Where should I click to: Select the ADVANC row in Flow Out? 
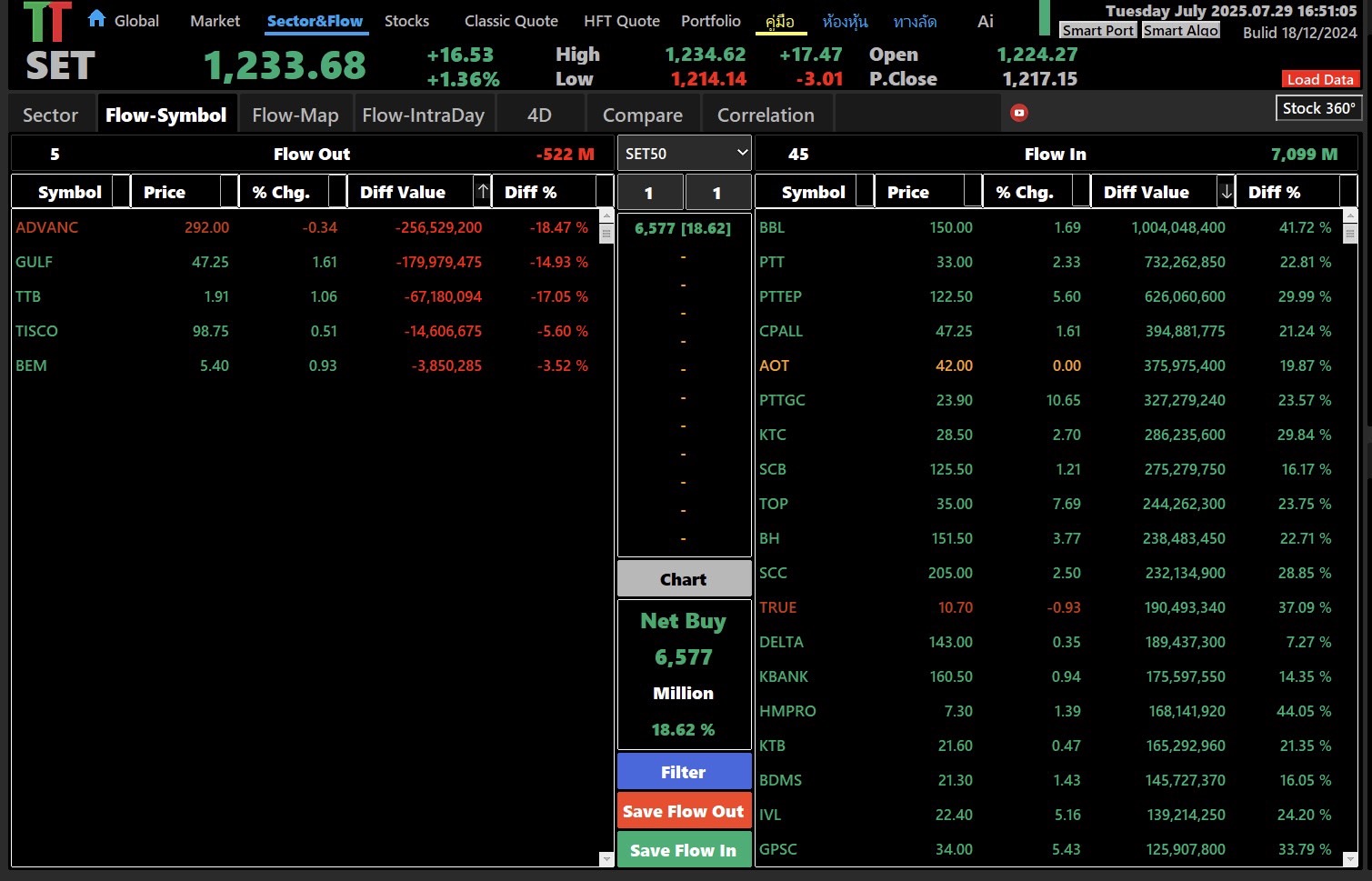click(307, 227)
